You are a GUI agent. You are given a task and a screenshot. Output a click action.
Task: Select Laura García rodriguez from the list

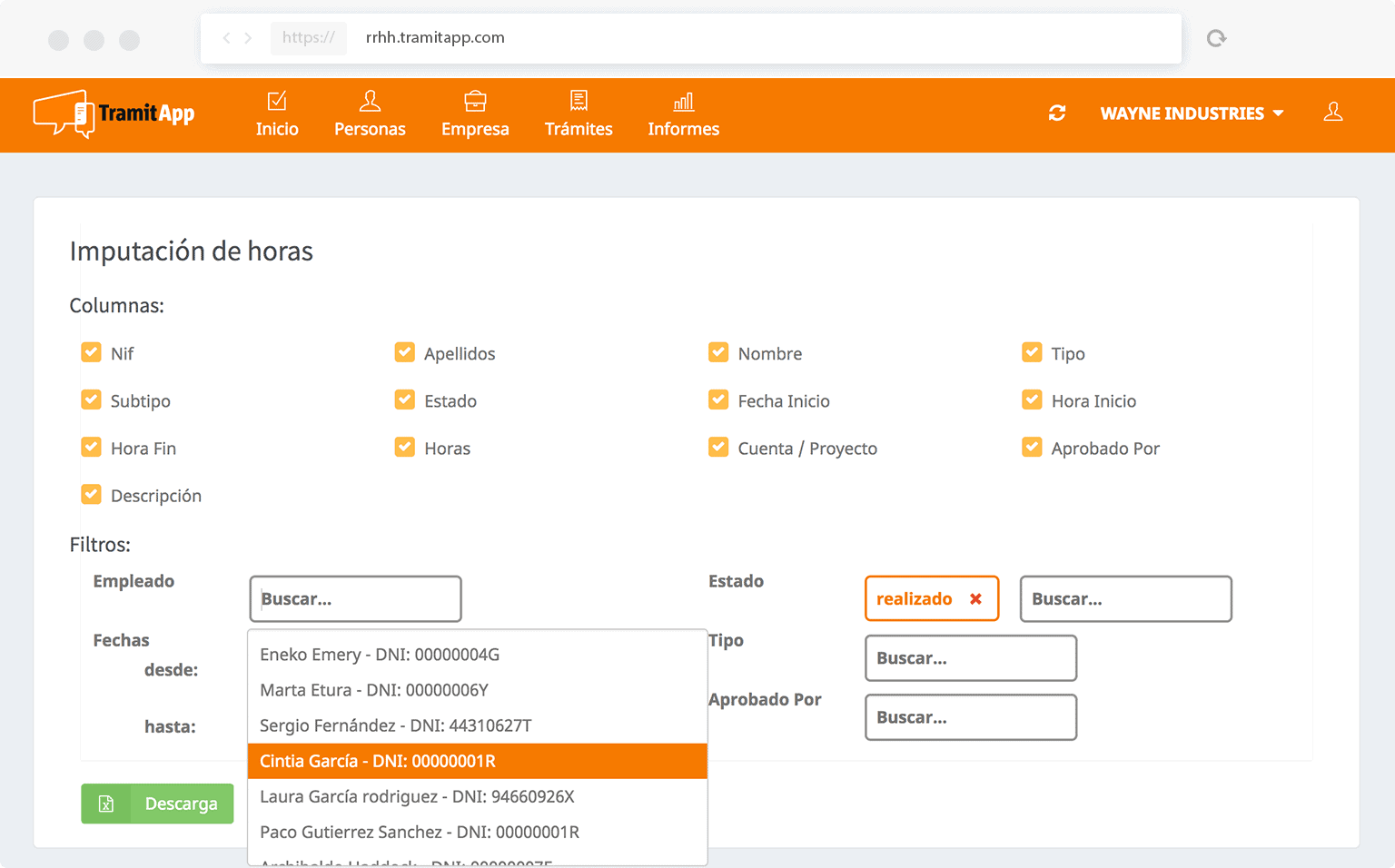tap(478, 796)
